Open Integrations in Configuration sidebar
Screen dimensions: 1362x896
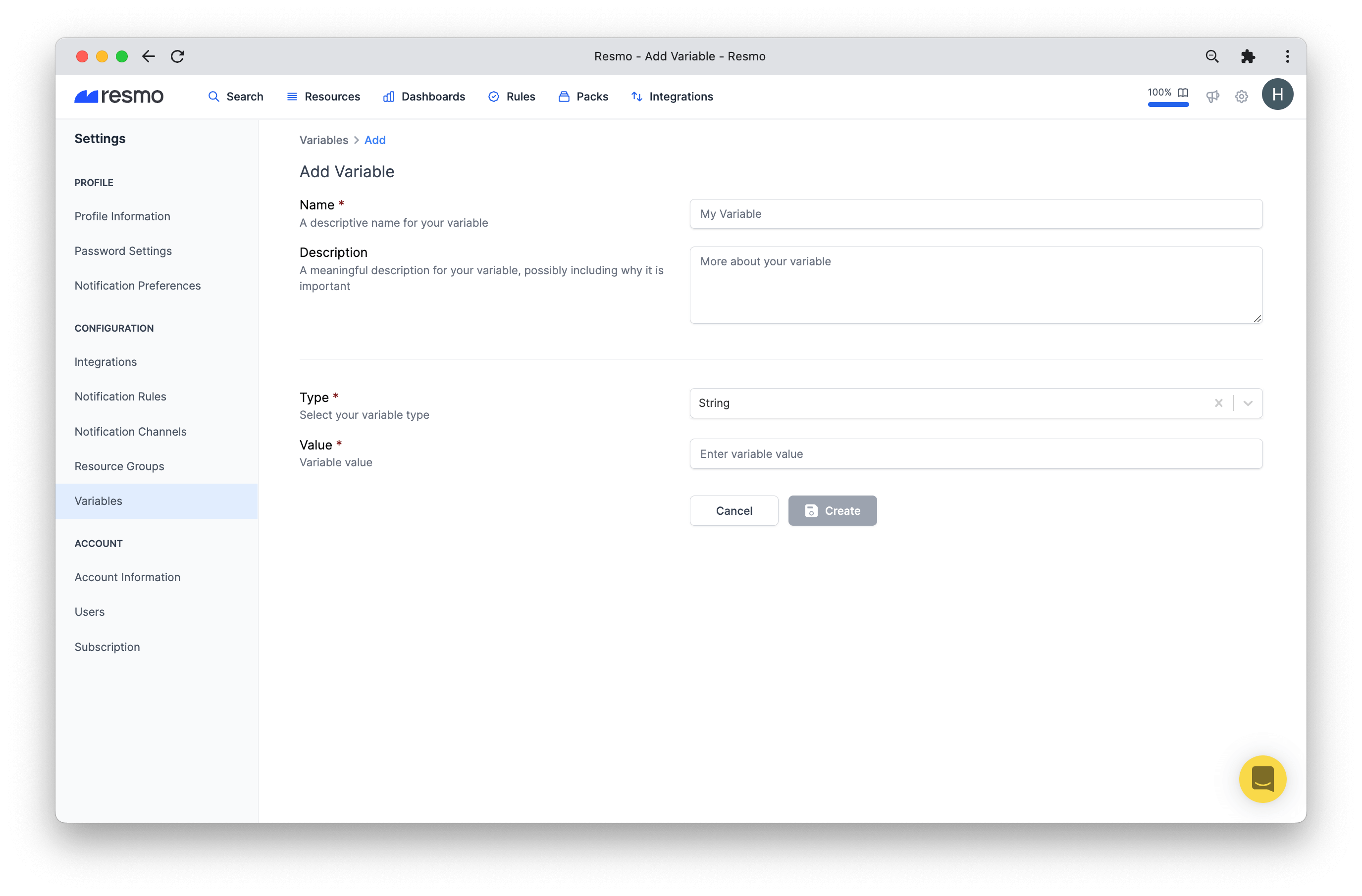tap(105, 361)
